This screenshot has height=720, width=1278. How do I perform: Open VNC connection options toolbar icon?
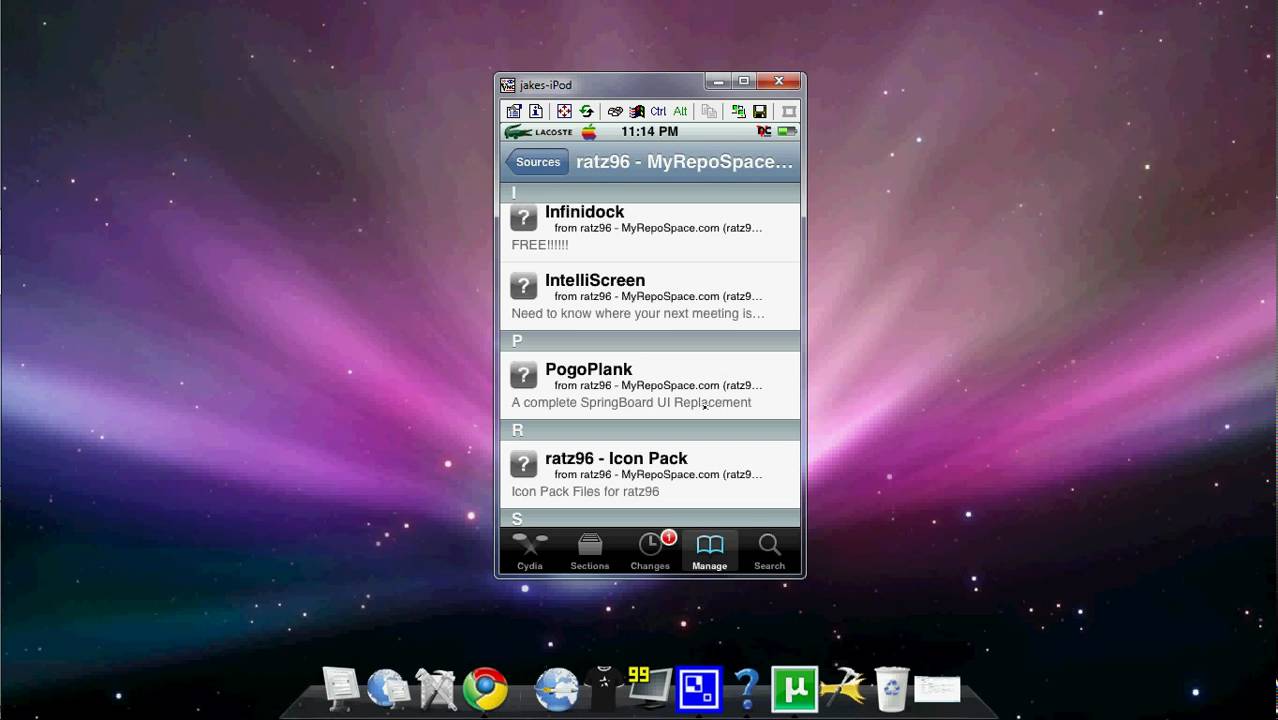tap(513, 111)
